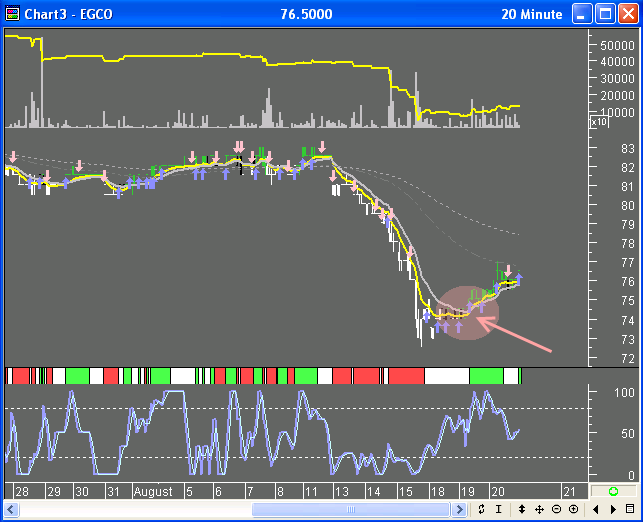Select the I-beam cursor tool

coord(498,509)
